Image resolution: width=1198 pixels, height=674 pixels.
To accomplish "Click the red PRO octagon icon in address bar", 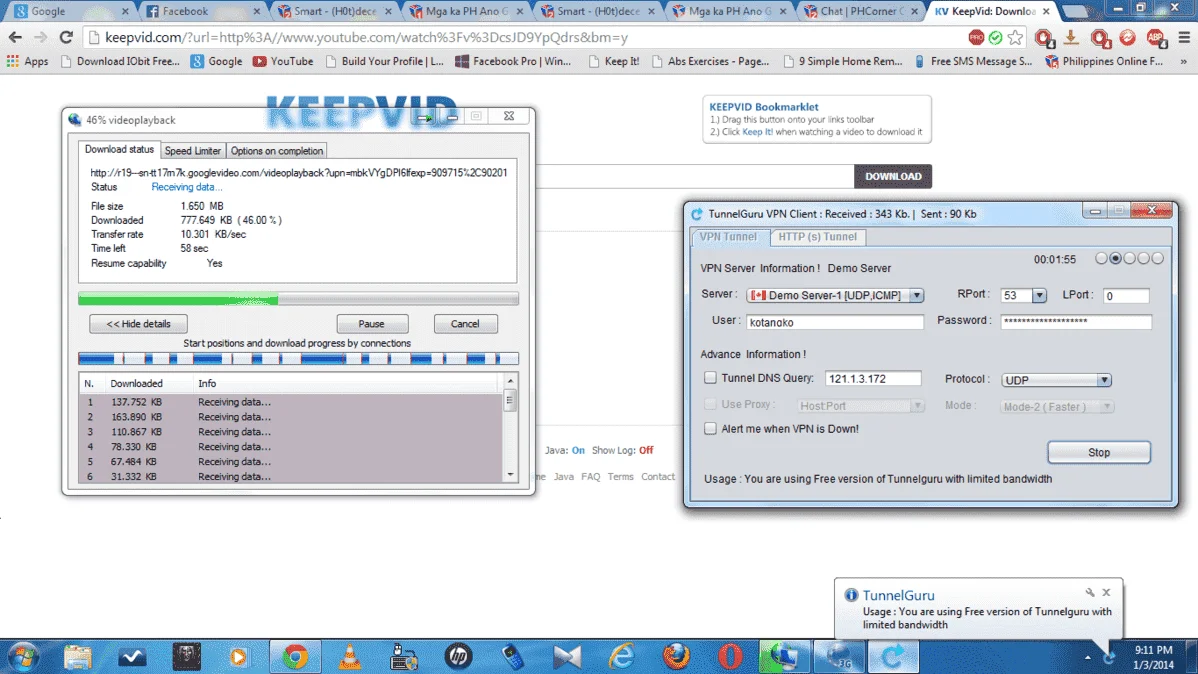I will 976,37.
